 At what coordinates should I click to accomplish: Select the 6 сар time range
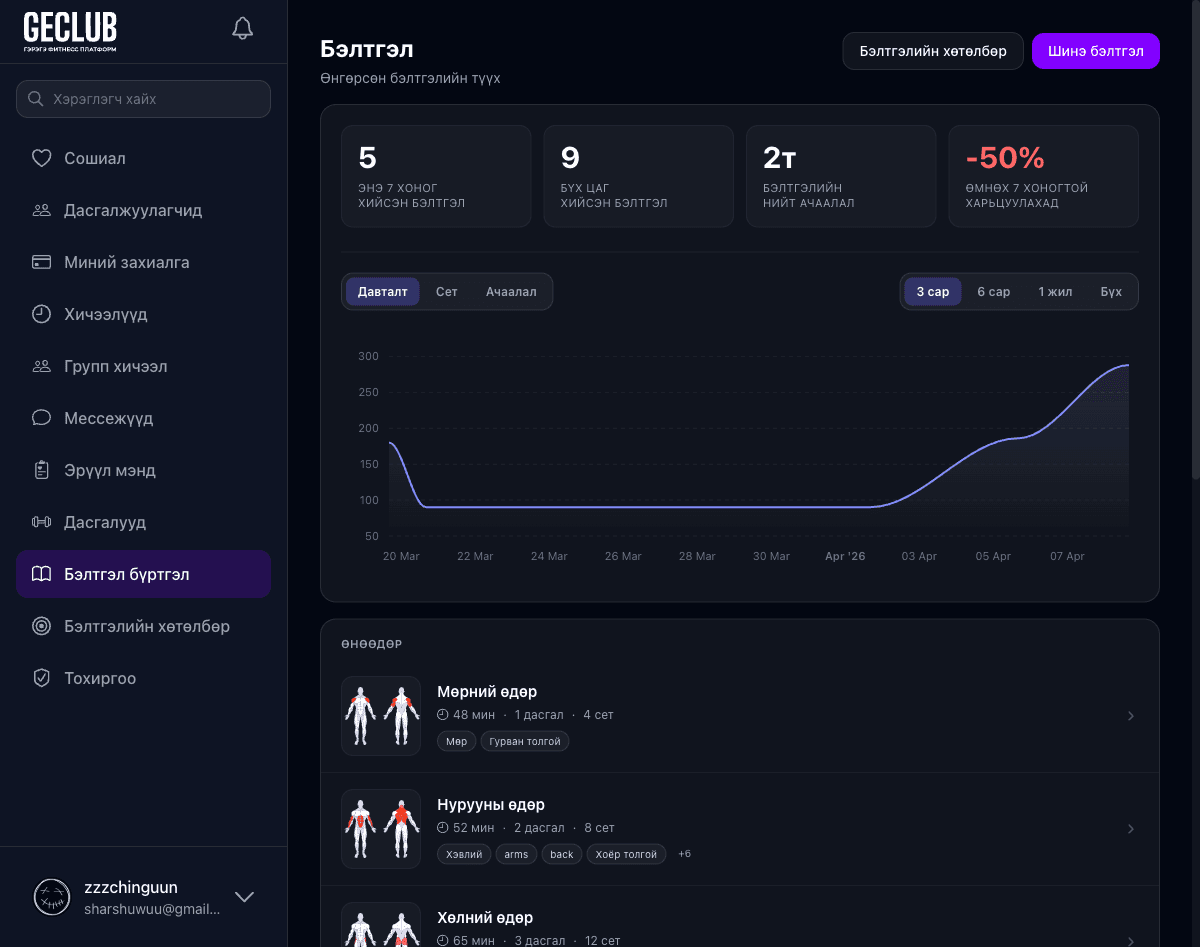993,292
